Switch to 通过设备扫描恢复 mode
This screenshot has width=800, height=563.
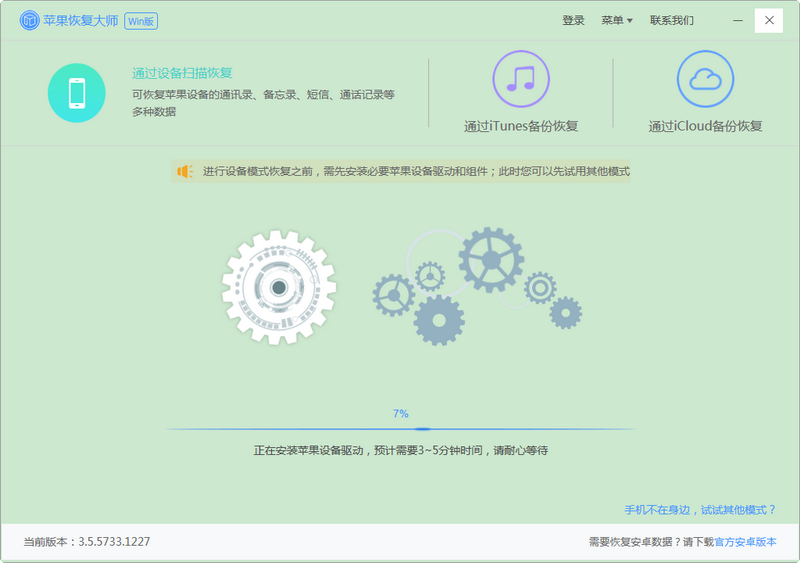[182, 73]
